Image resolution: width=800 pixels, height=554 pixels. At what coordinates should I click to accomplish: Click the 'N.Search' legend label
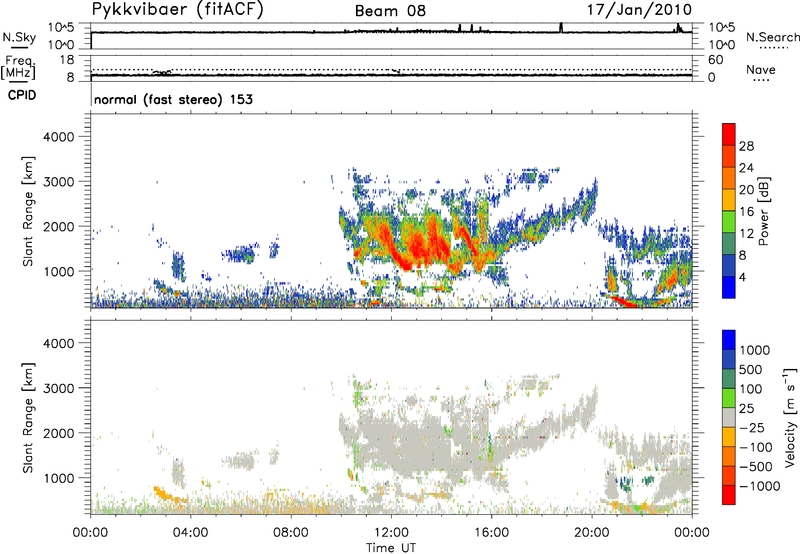[772, 37]
